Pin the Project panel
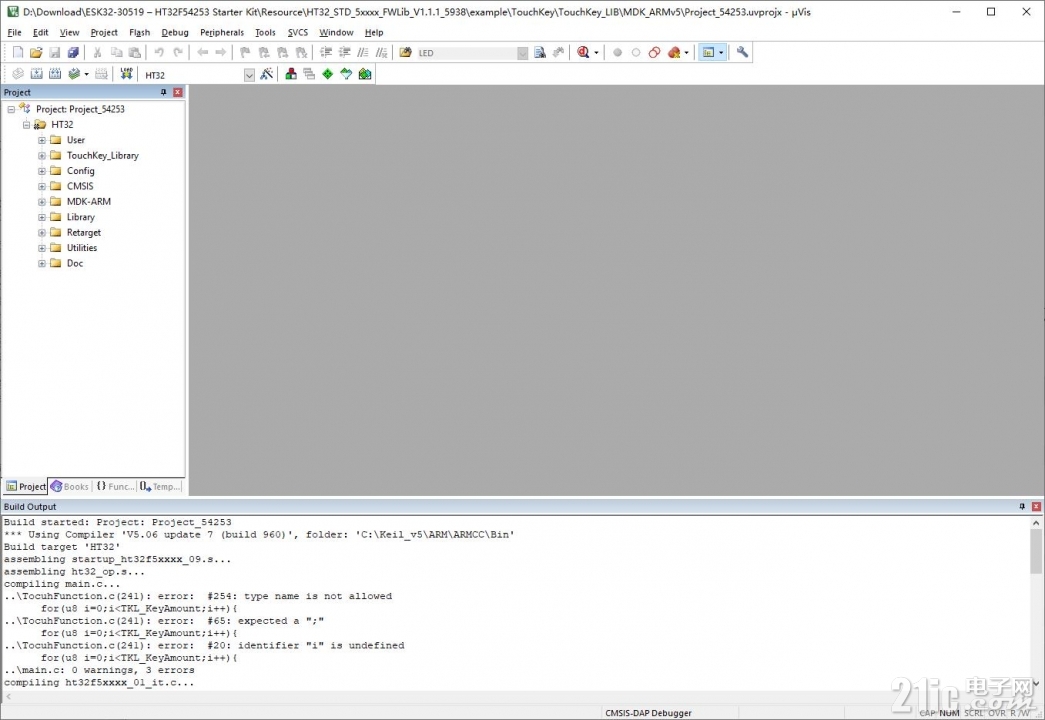Image resolution: width=1045 pixels, height=720 pixels. pyautogui.click(x=163, y=93)
